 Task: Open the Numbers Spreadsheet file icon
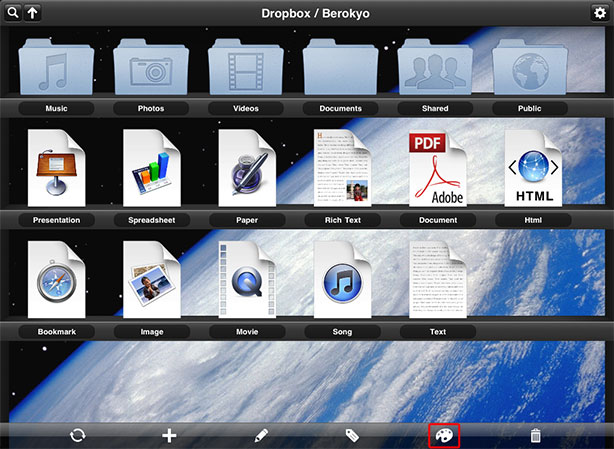(x=152, y=168)
